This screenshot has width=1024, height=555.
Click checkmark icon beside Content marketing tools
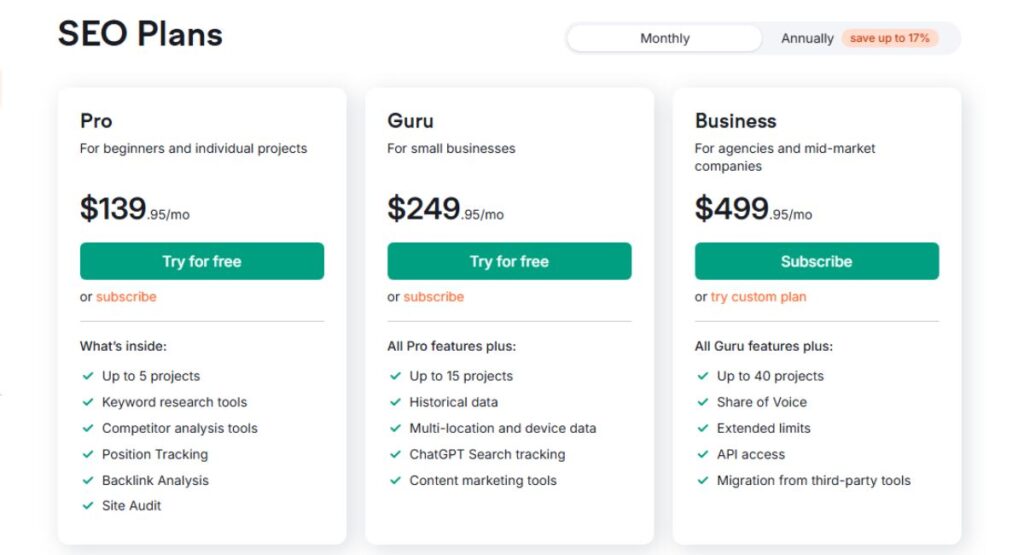[x=395, y=481]
